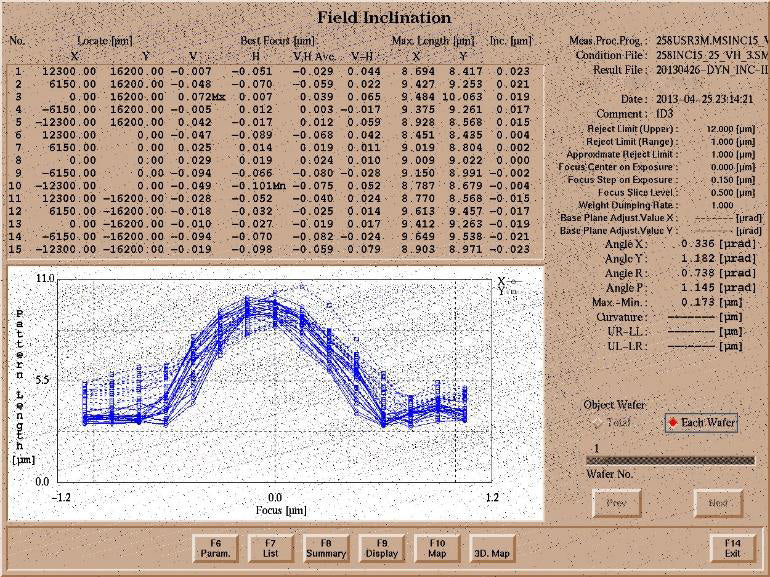Open F9 Display options
Screen dimensions: 770x577
tap(381, 547)
